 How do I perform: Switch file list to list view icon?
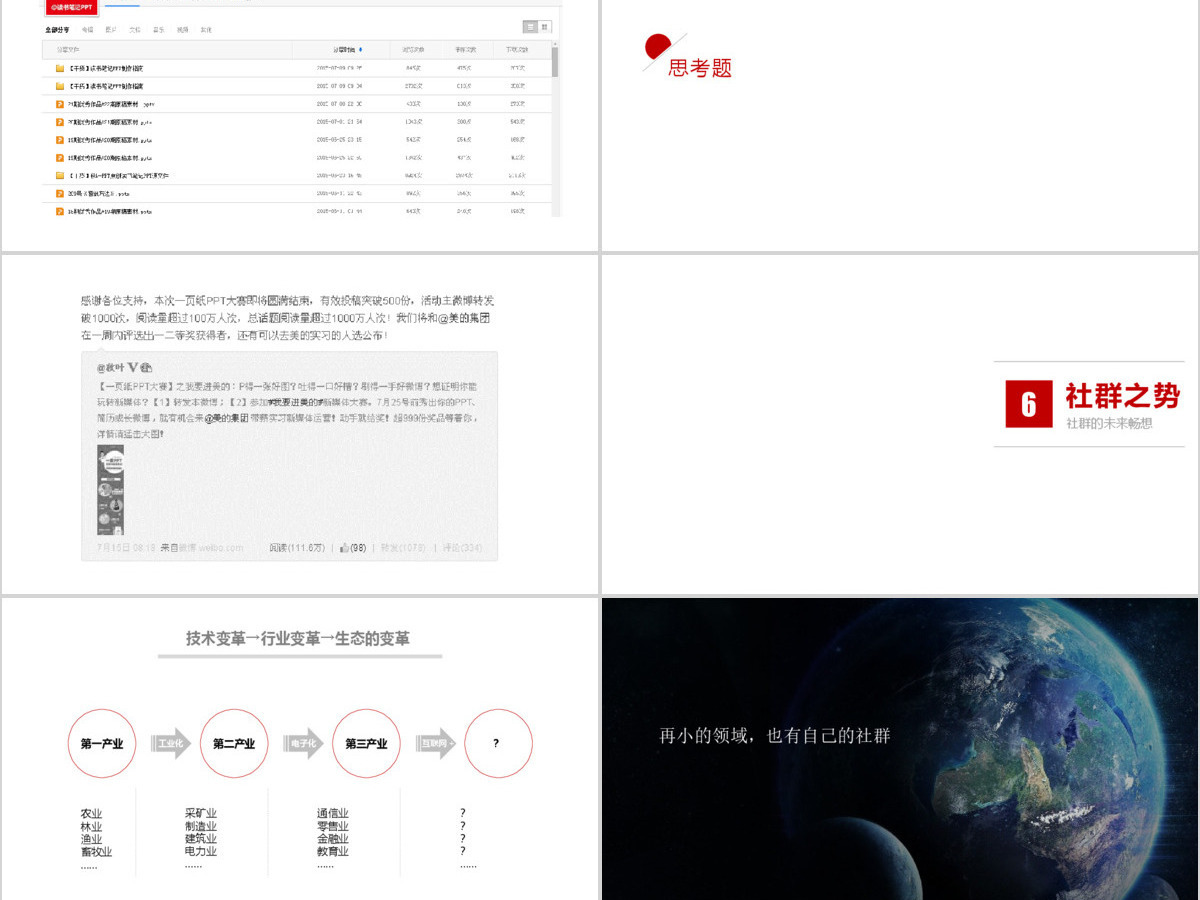(531, 27)
